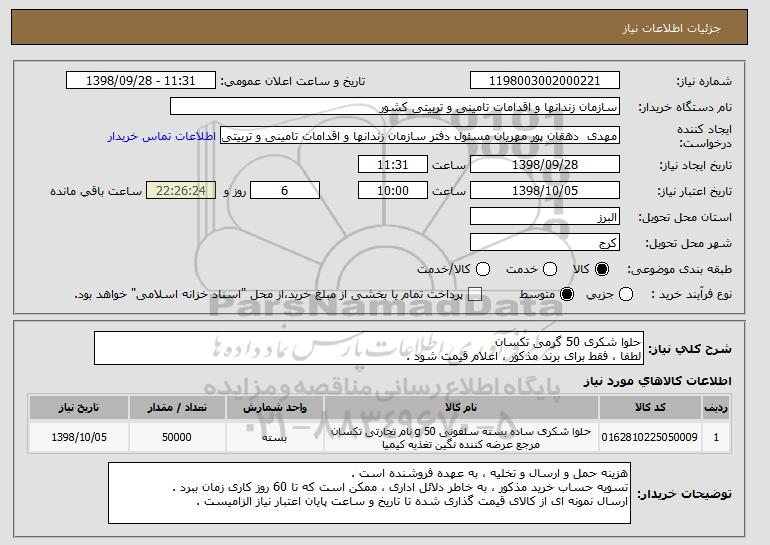
Task: Click the validity date field 1398/10/05
Action: pyautogui.click(x=545, y=191)
